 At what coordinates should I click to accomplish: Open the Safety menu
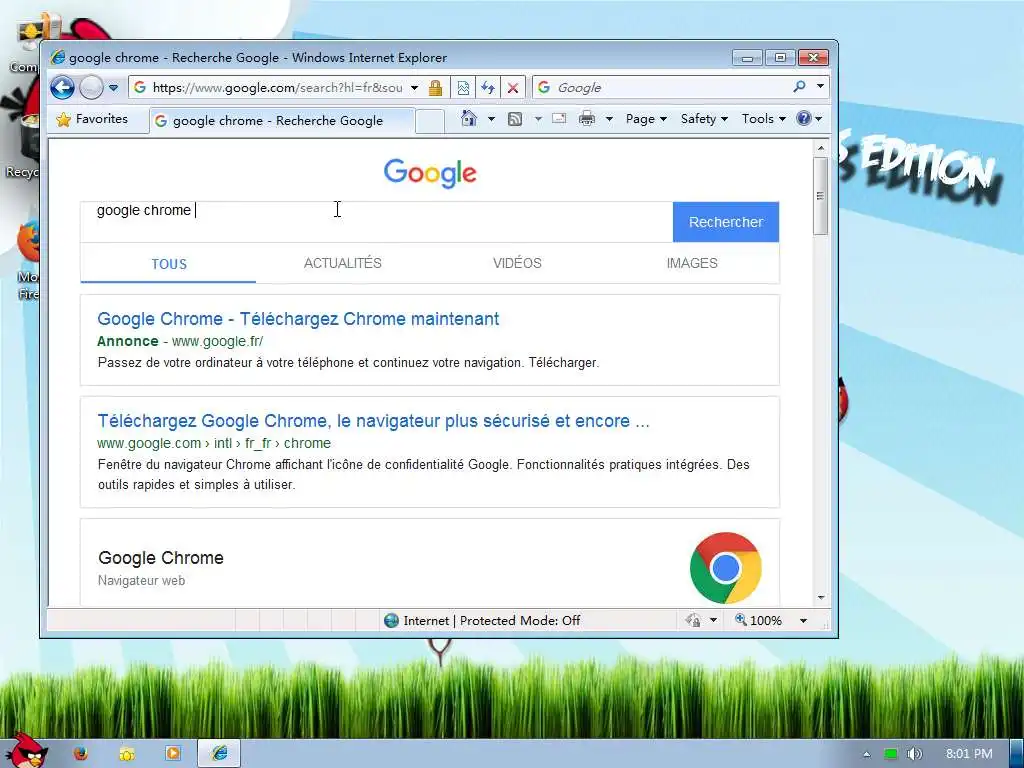[x=704, y=119]
